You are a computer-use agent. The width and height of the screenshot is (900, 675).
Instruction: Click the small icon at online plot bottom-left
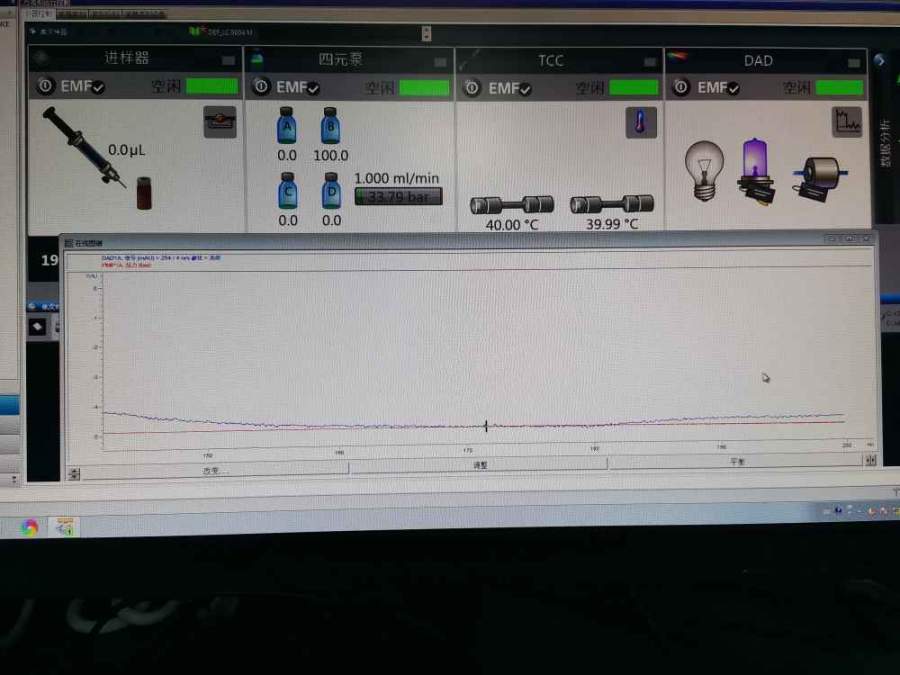[x=74, y=474]
